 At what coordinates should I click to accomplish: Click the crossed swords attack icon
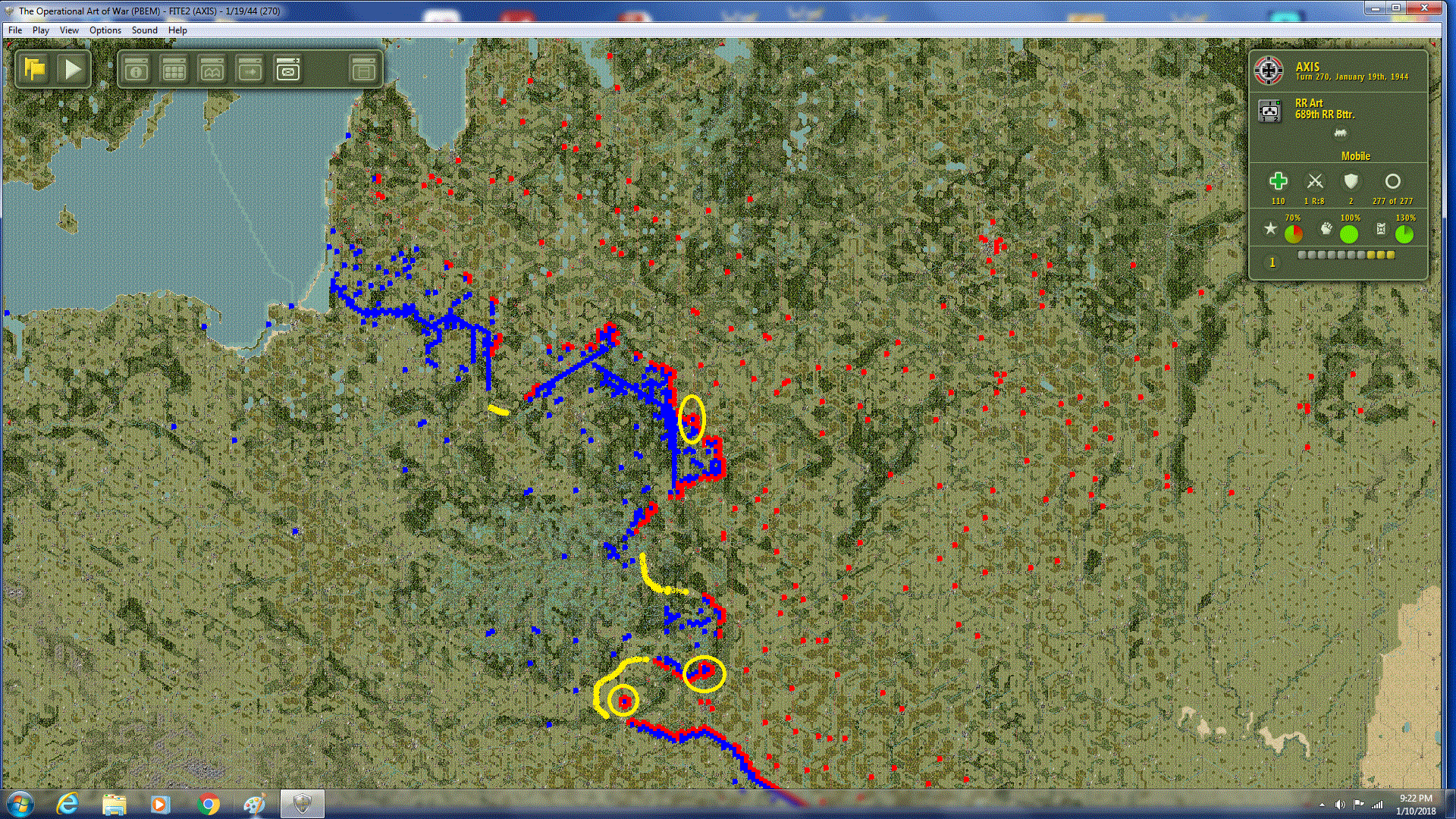(1315, 181)
